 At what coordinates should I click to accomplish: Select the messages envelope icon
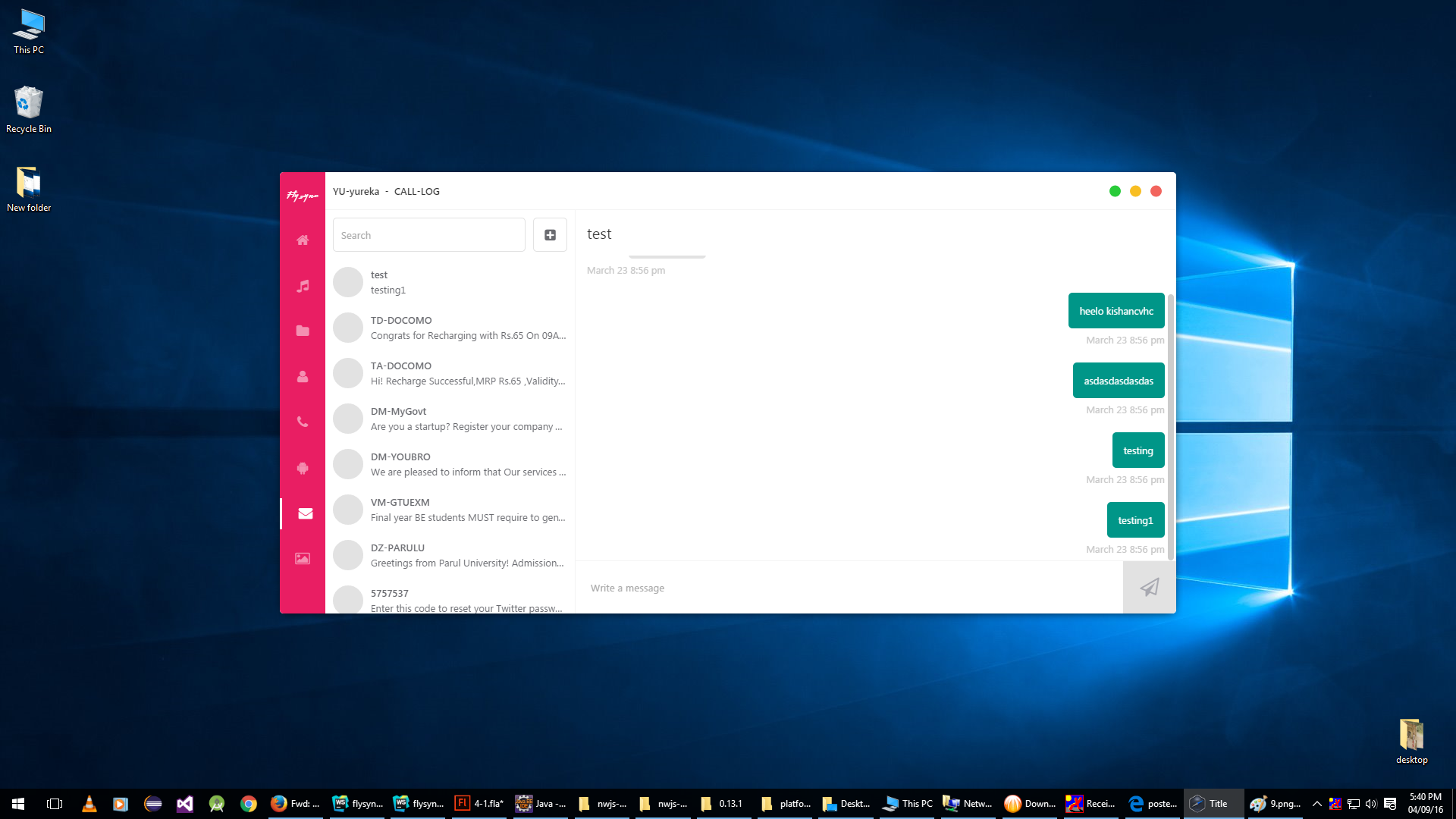pos(305,513)
